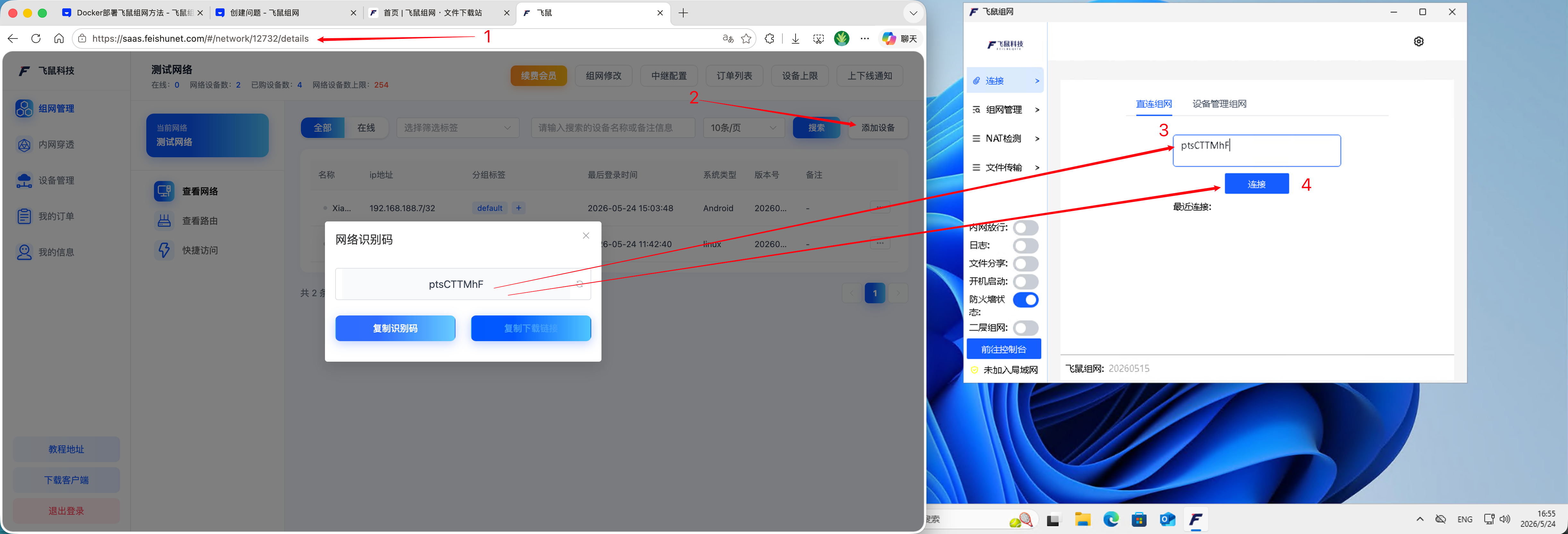Viewport: 1568px width, 534px height.
Task: Click the 续费会员 button
Action: (539, 76)
